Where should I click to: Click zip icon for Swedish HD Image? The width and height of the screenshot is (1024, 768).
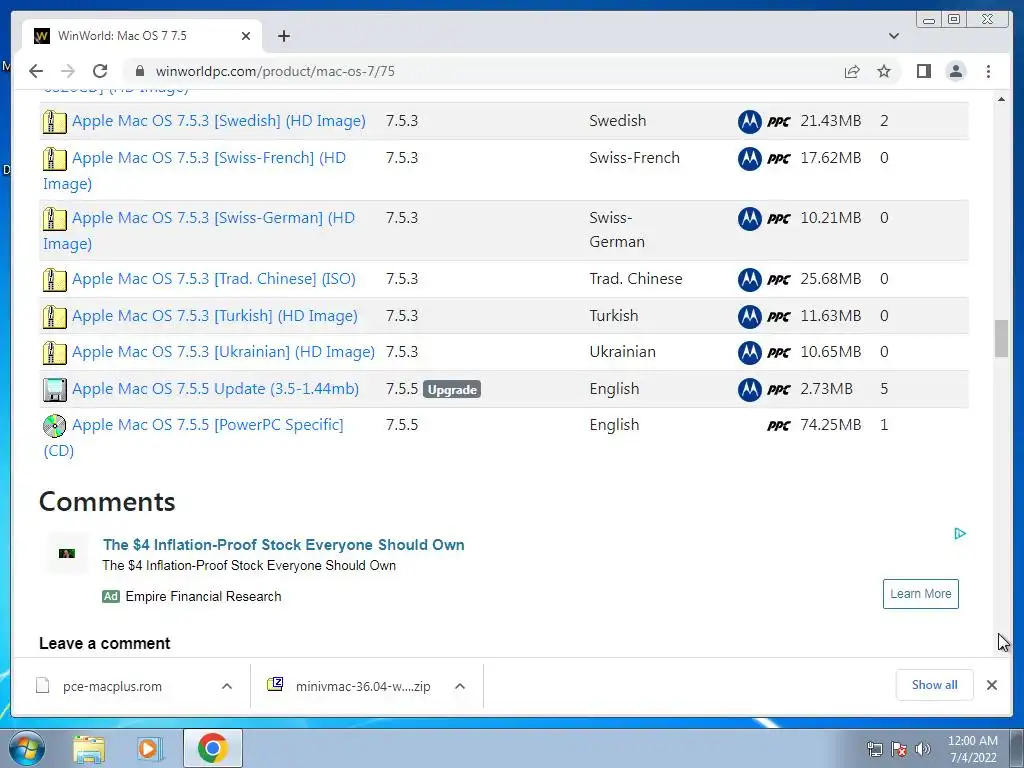click(54, 121)
